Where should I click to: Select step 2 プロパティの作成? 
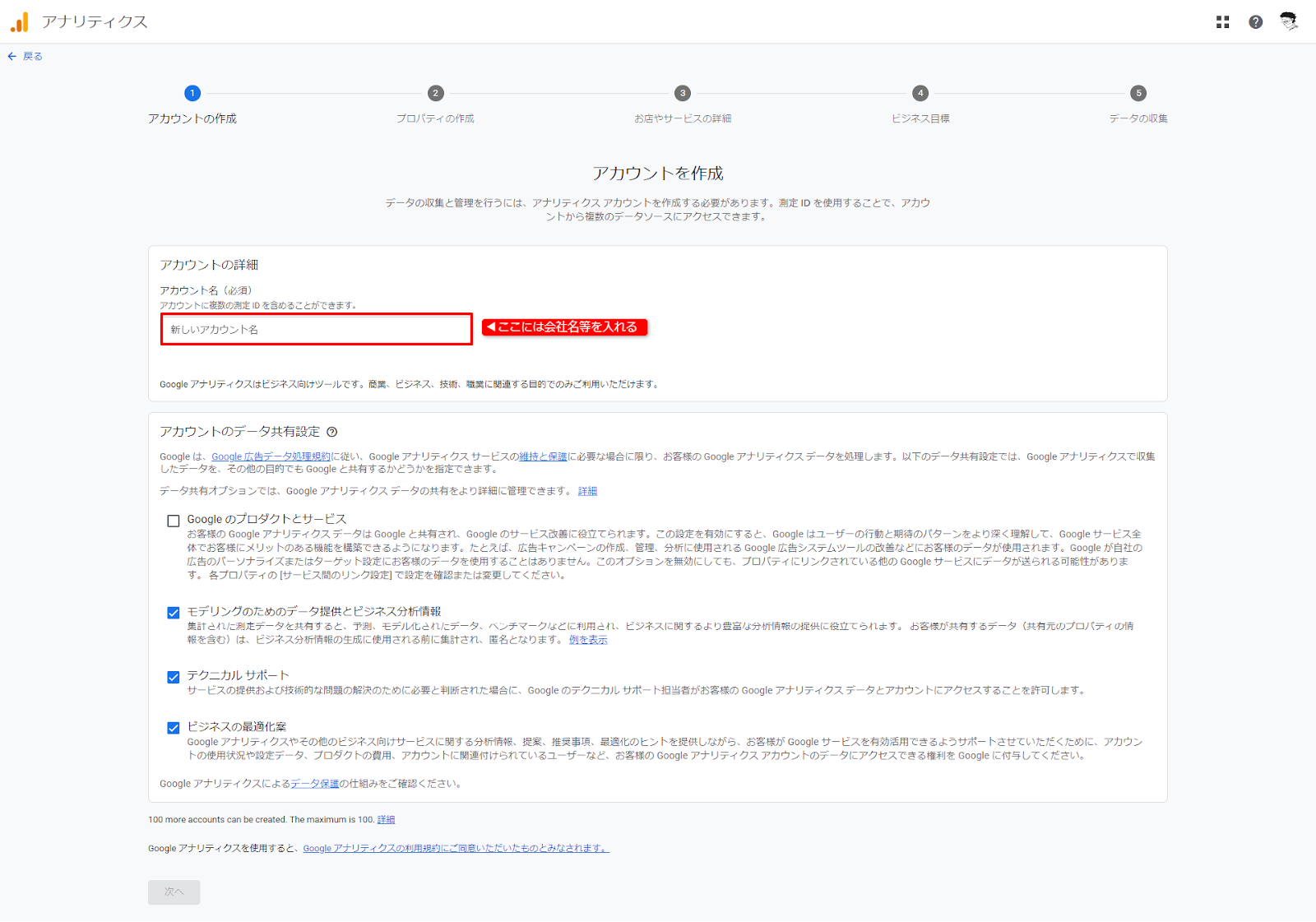tap(435, 105)
